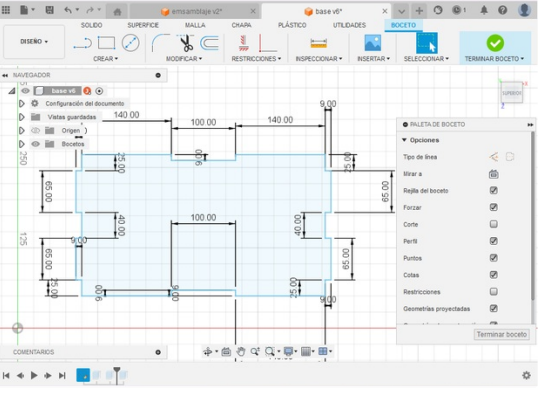Click the Insert image icon
541x394 pixels.
[x=373, y=43]
